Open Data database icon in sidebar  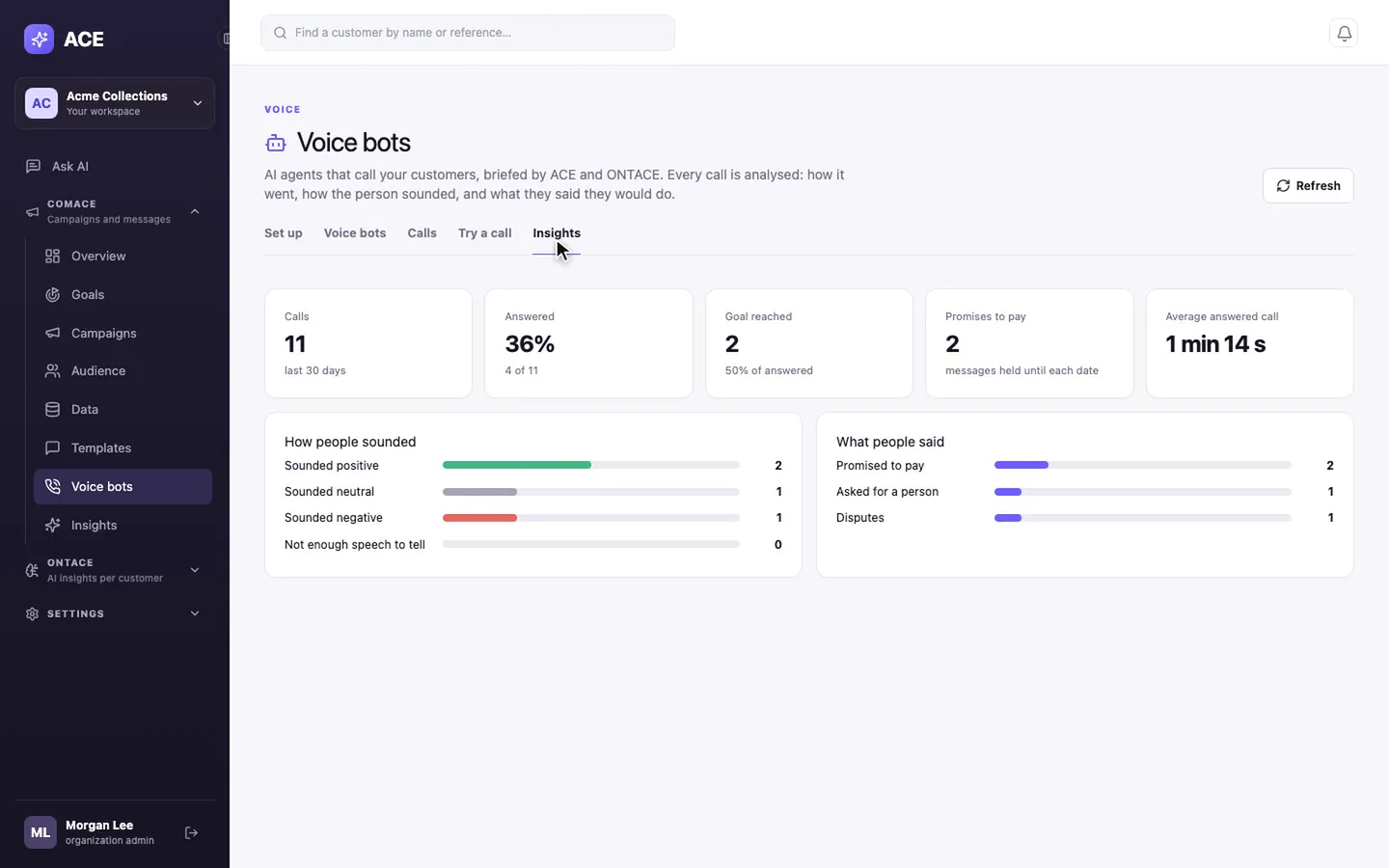(x=53, y=410)
